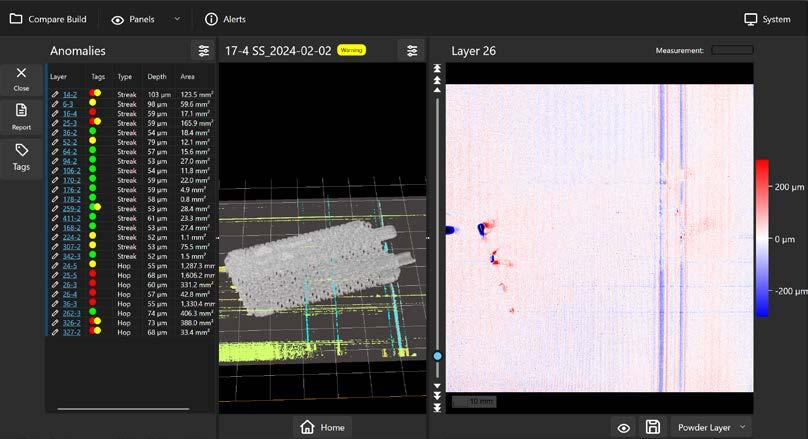Save the layer image with the disk icon
808x439 pixels.
[x=652, y=427]
